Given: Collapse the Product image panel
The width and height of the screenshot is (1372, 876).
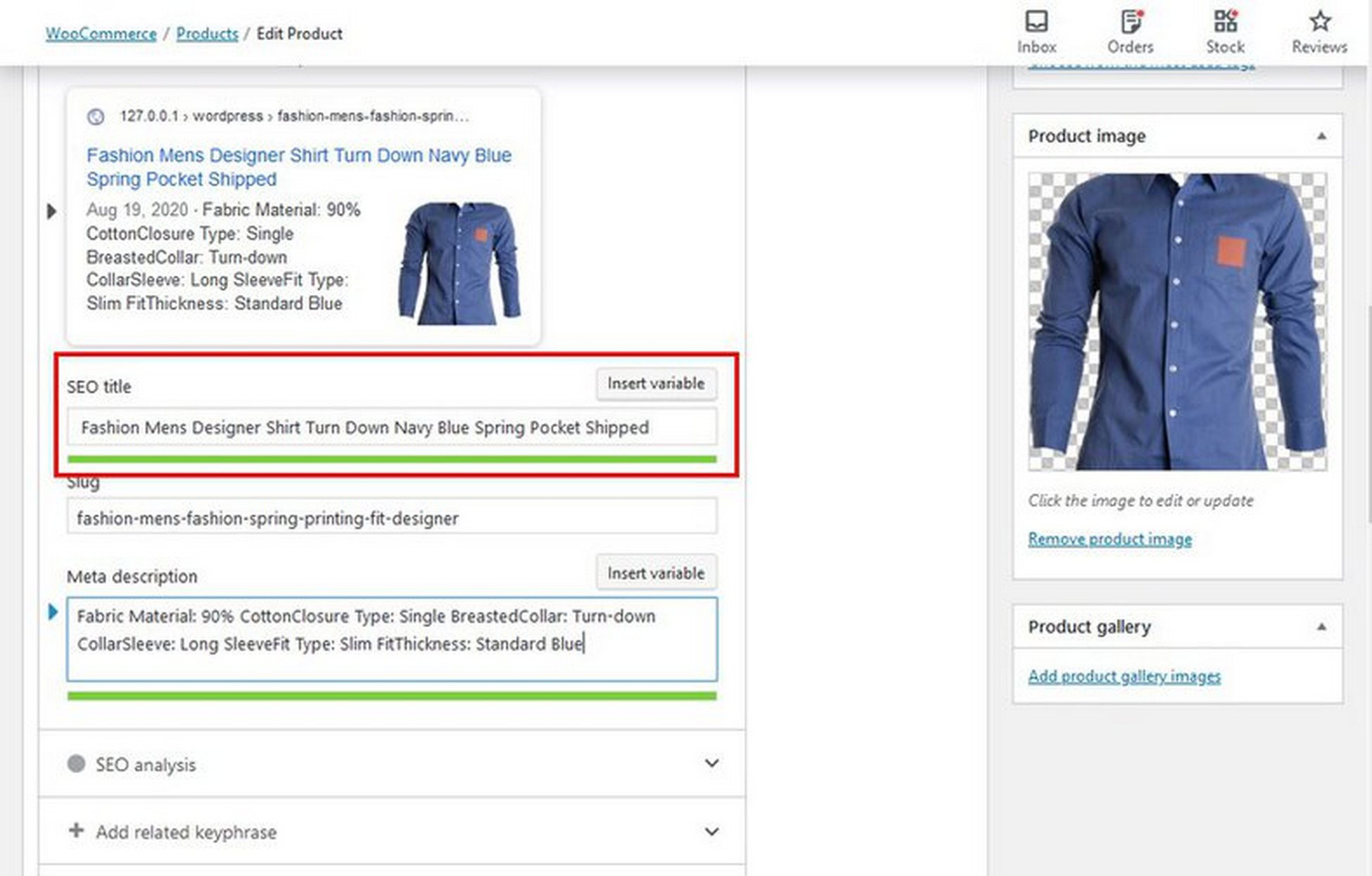Looking at the screenshot, I should (x=1321, y=136).
